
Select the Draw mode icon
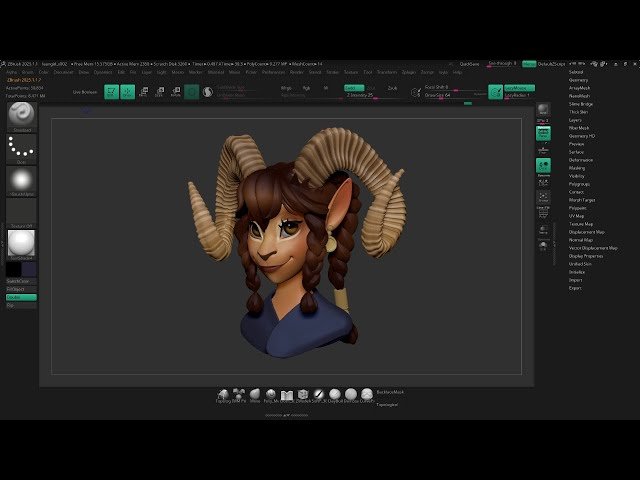pos(127,92)
